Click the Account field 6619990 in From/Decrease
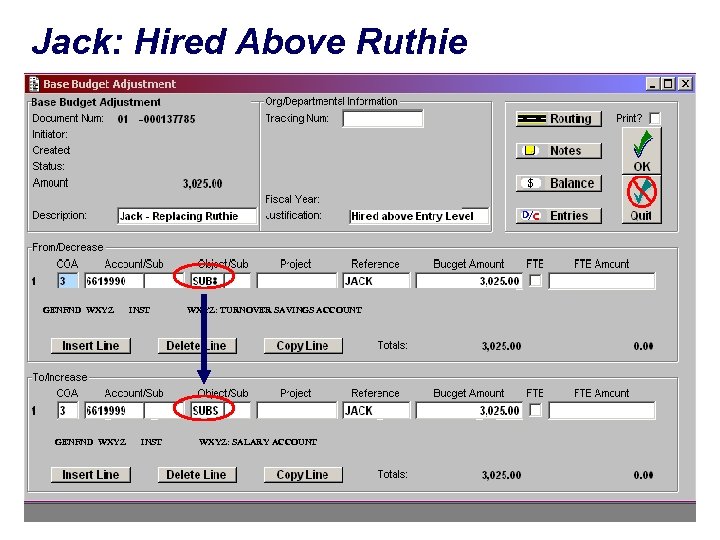This screenshot has height=540, width=720. coord(114,281)
